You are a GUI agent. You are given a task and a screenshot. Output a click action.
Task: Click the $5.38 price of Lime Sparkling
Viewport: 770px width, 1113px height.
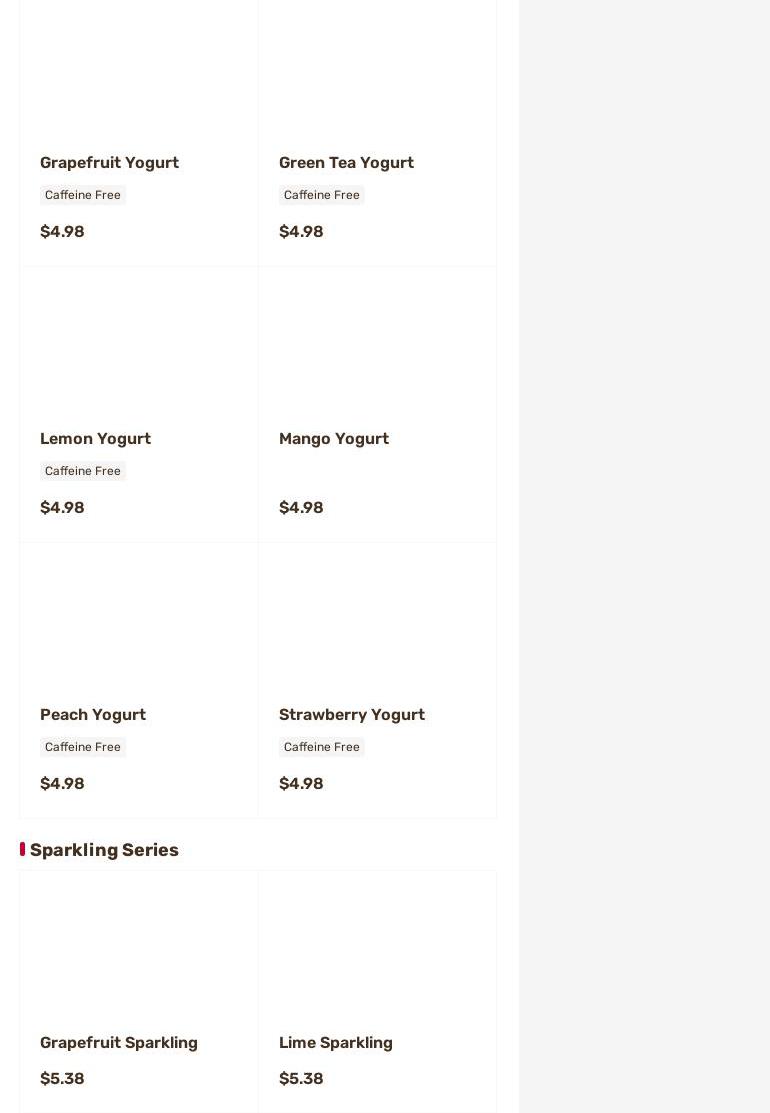[x=301, y=1078]
